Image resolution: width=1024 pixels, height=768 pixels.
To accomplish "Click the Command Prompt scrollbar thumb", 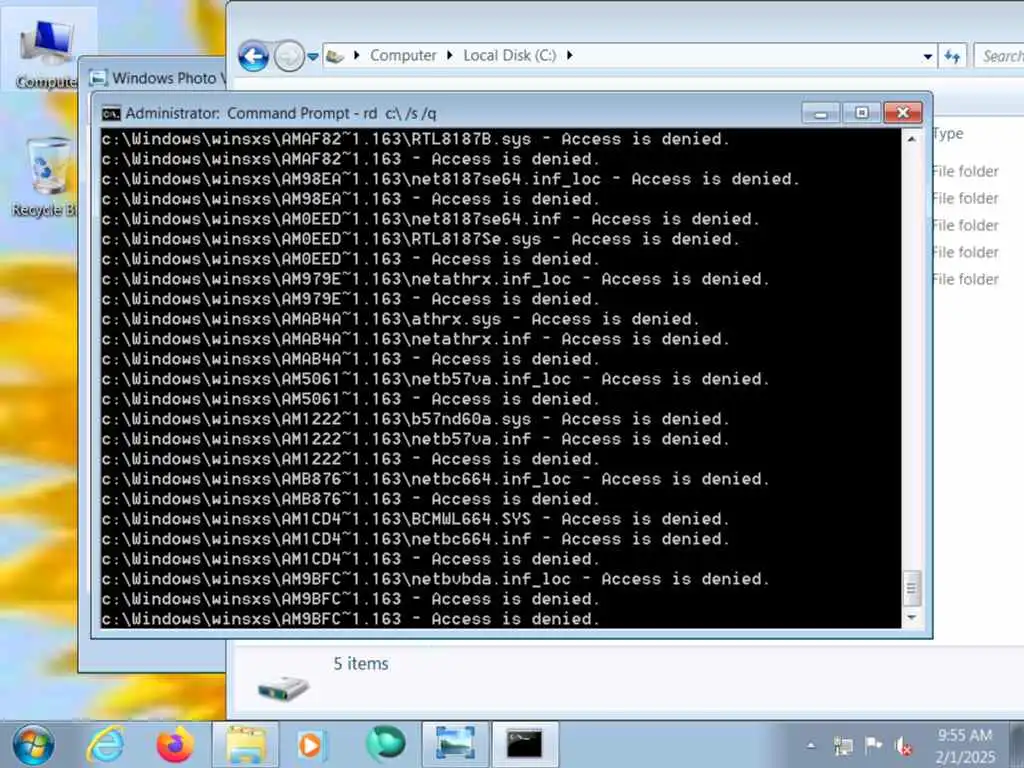I will pyautogui.click(x=912, y=588).
